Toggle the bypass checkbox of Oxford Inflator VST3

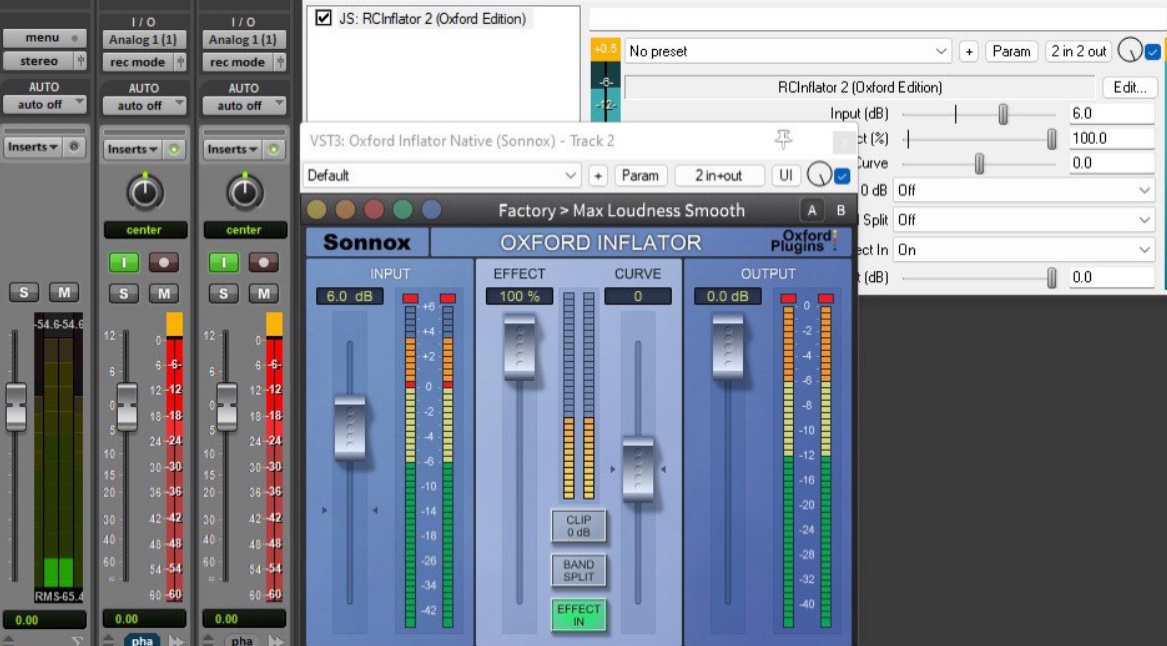click(x=842, y=176)
